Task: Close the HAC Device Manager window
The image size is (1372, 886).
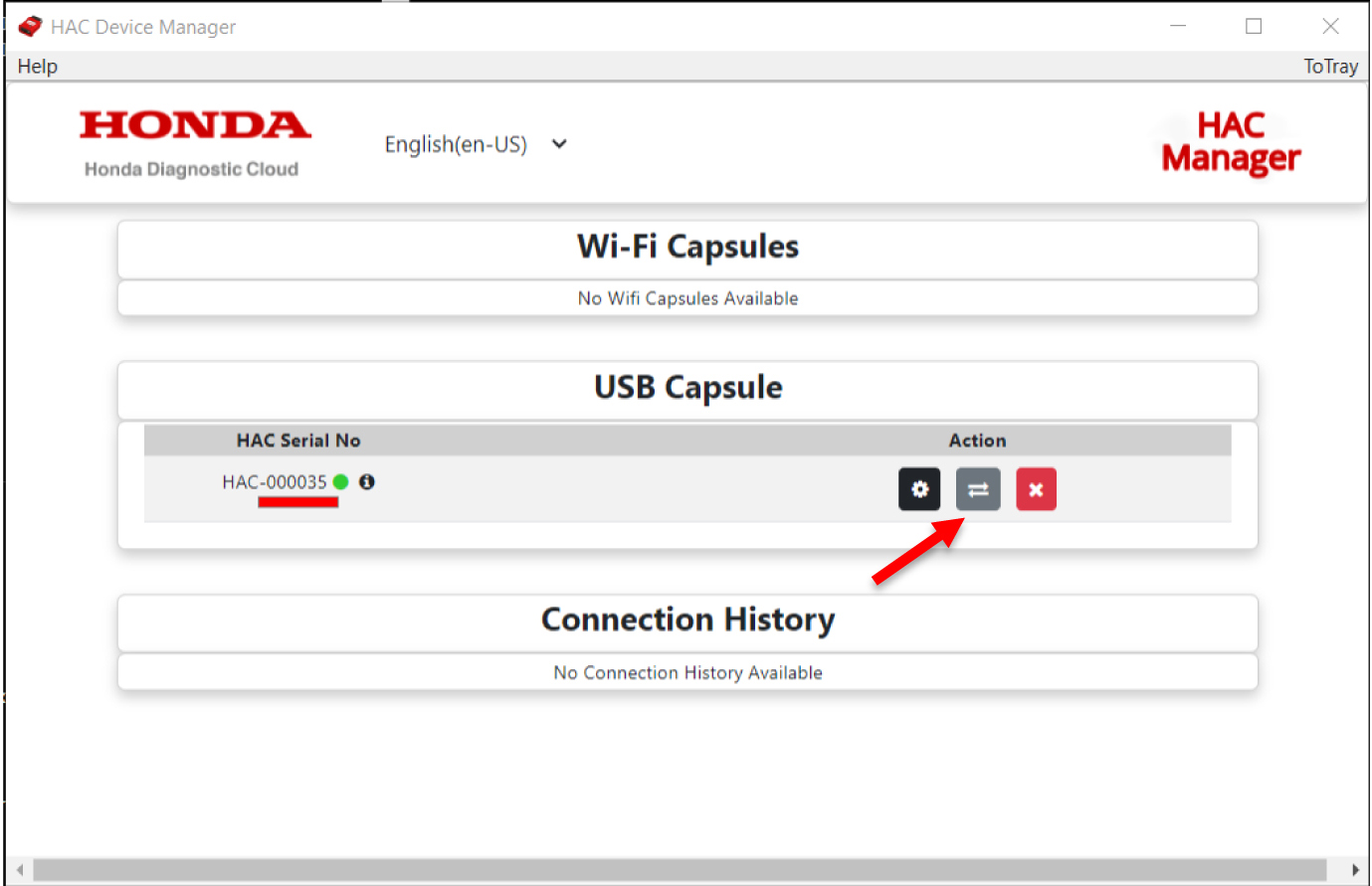Action: pos(1330,26)
